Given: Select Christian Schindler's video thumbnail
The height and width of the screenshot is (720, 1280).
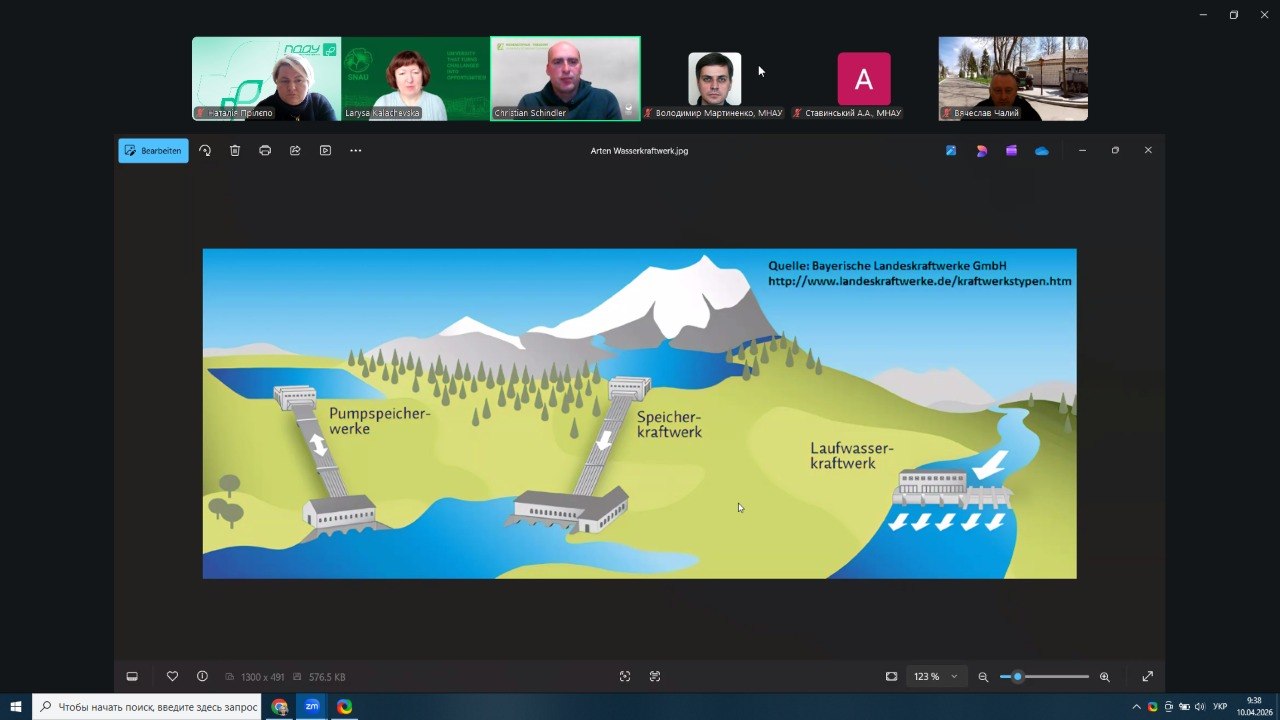Looking at the screenshot, I should (x=565, y=79).
